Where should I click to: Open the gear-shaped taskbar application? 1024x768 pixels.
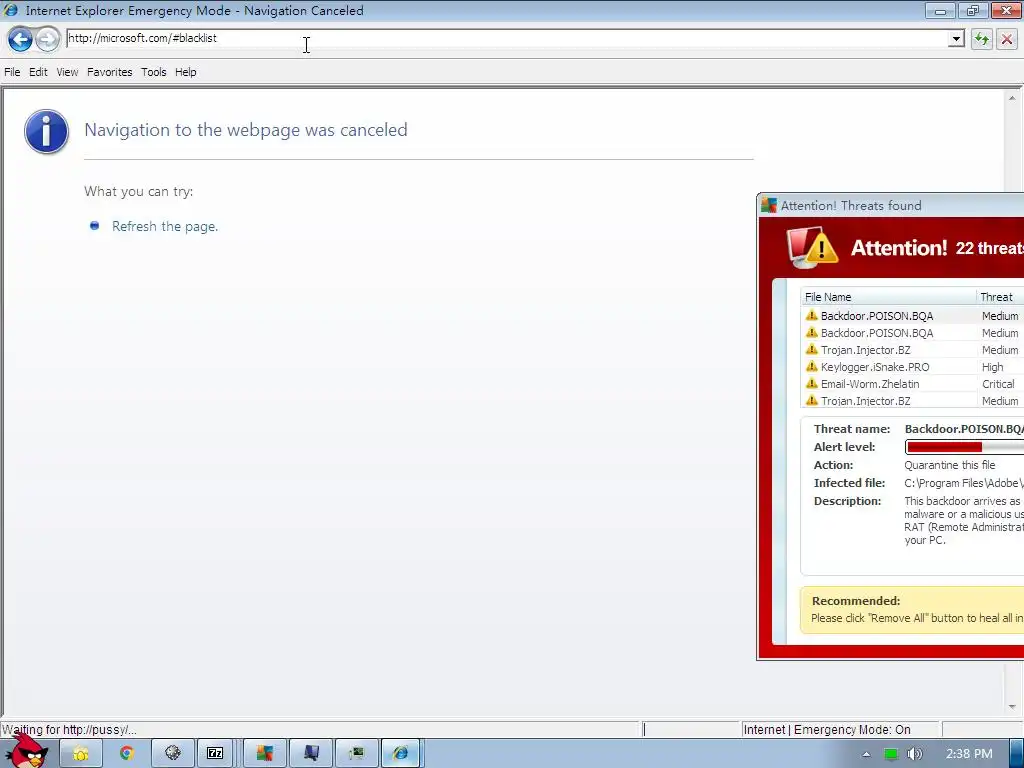click(x=172, y=754)
